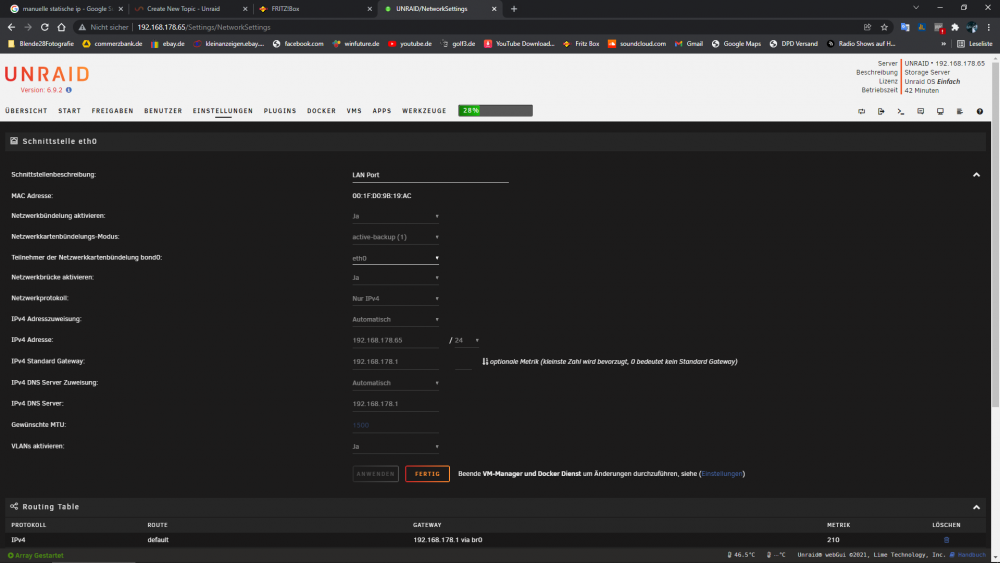Open the Leseliste reading list
Viewport: 1000px width, 563px height.
click(974, 44)
